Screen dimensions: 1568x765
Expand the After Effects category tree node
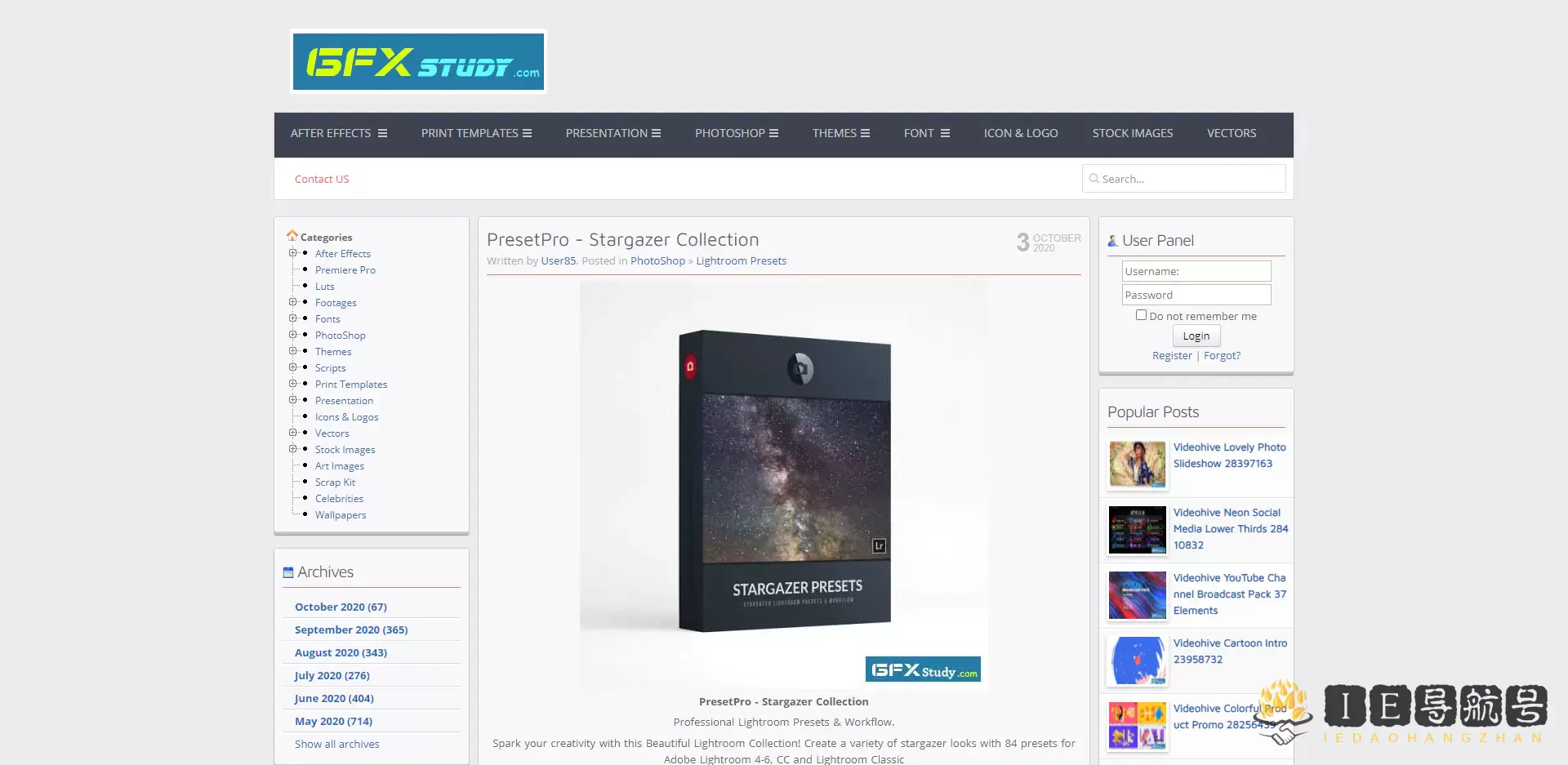tap(293, 253)
